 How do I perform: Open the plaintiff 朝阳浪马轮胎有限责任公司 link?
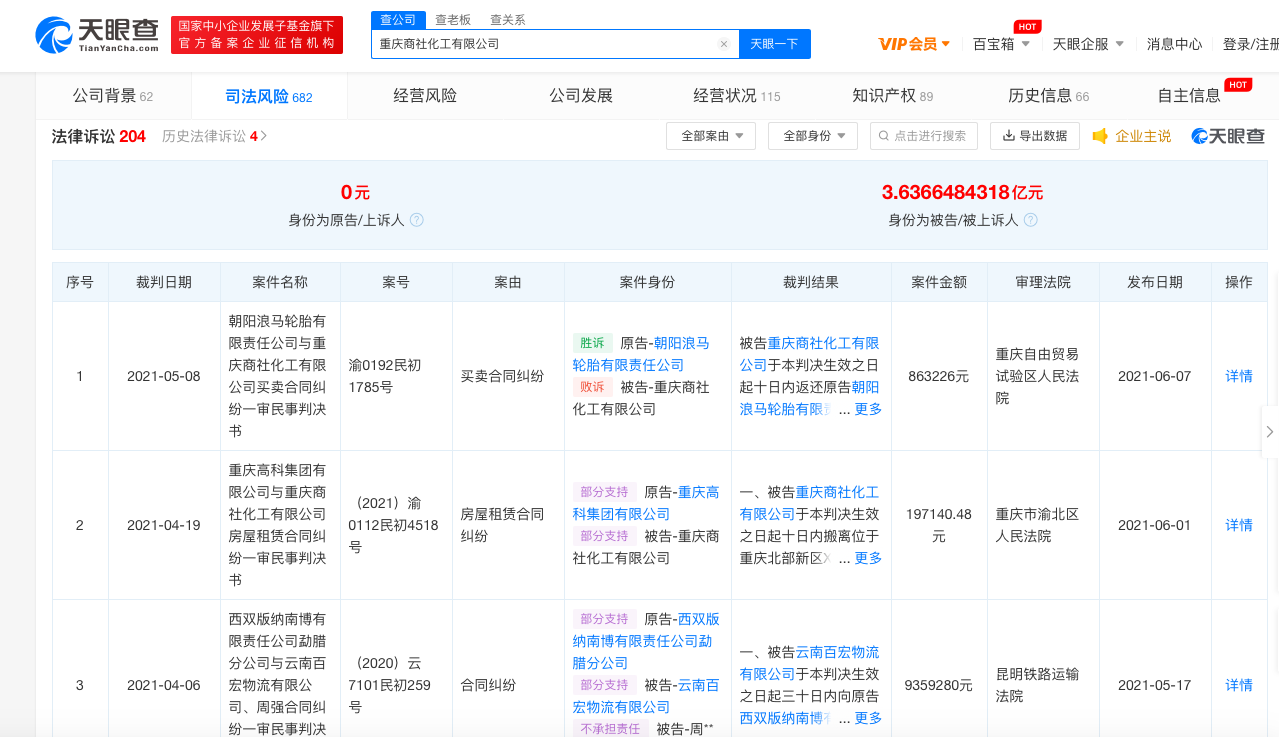click(x=641, y=354)
